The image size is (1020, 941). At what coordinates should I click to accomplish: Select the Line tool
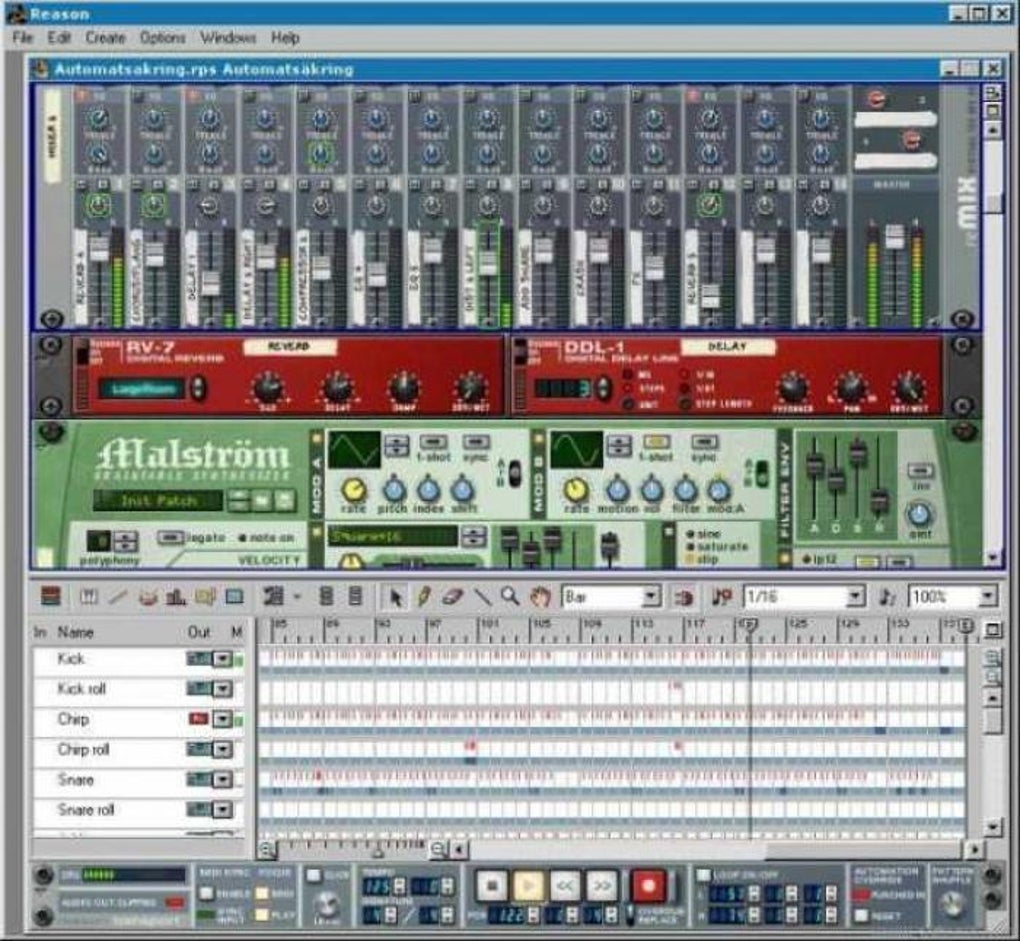(x=481, y=596)
